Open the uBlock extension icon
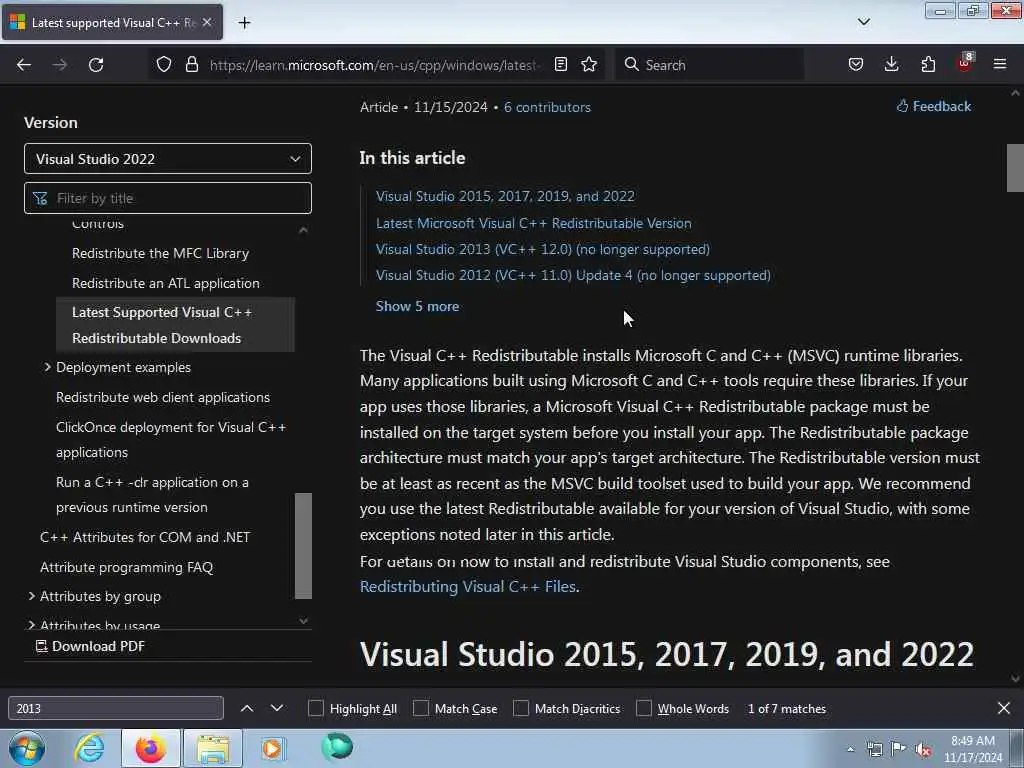The height and width of the screenshot is (768, 1024). [965, 63]
